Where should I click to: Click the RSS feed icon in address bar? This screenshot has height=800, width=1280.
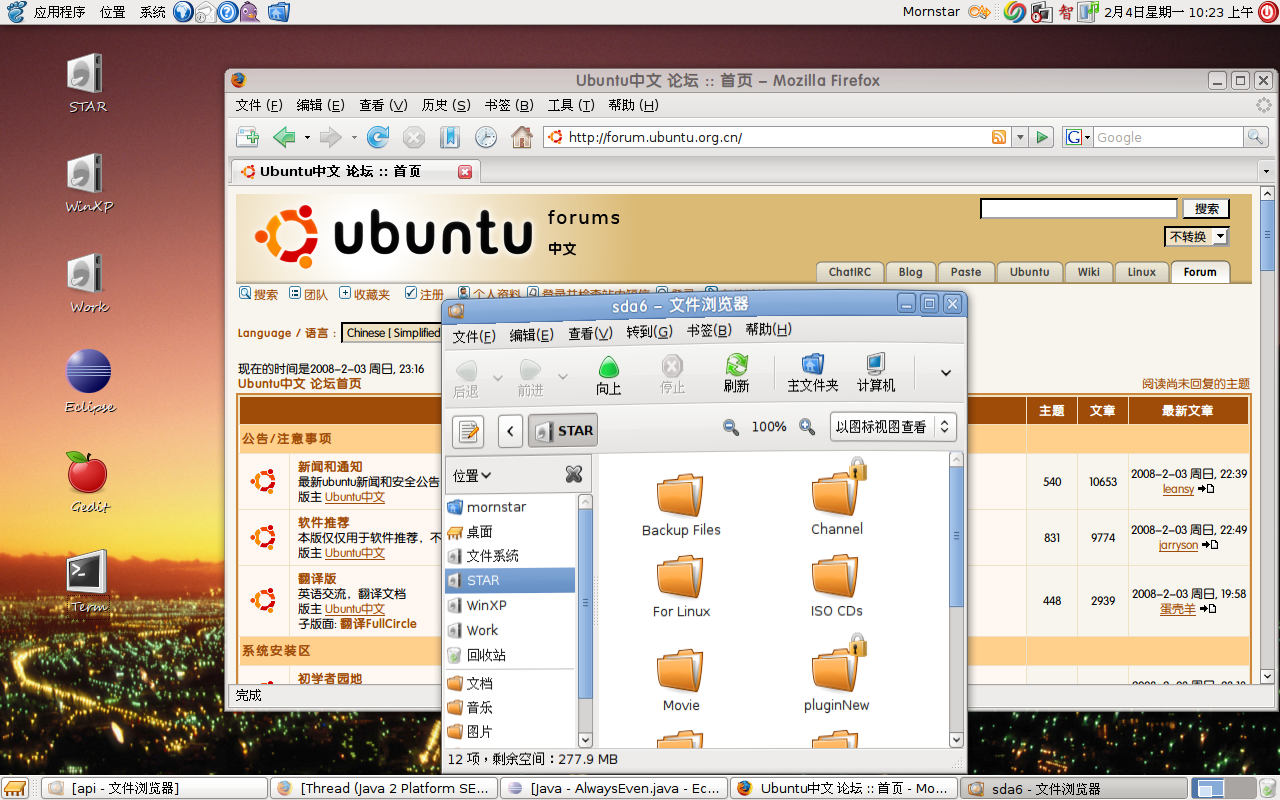click(x=999, y=137)
